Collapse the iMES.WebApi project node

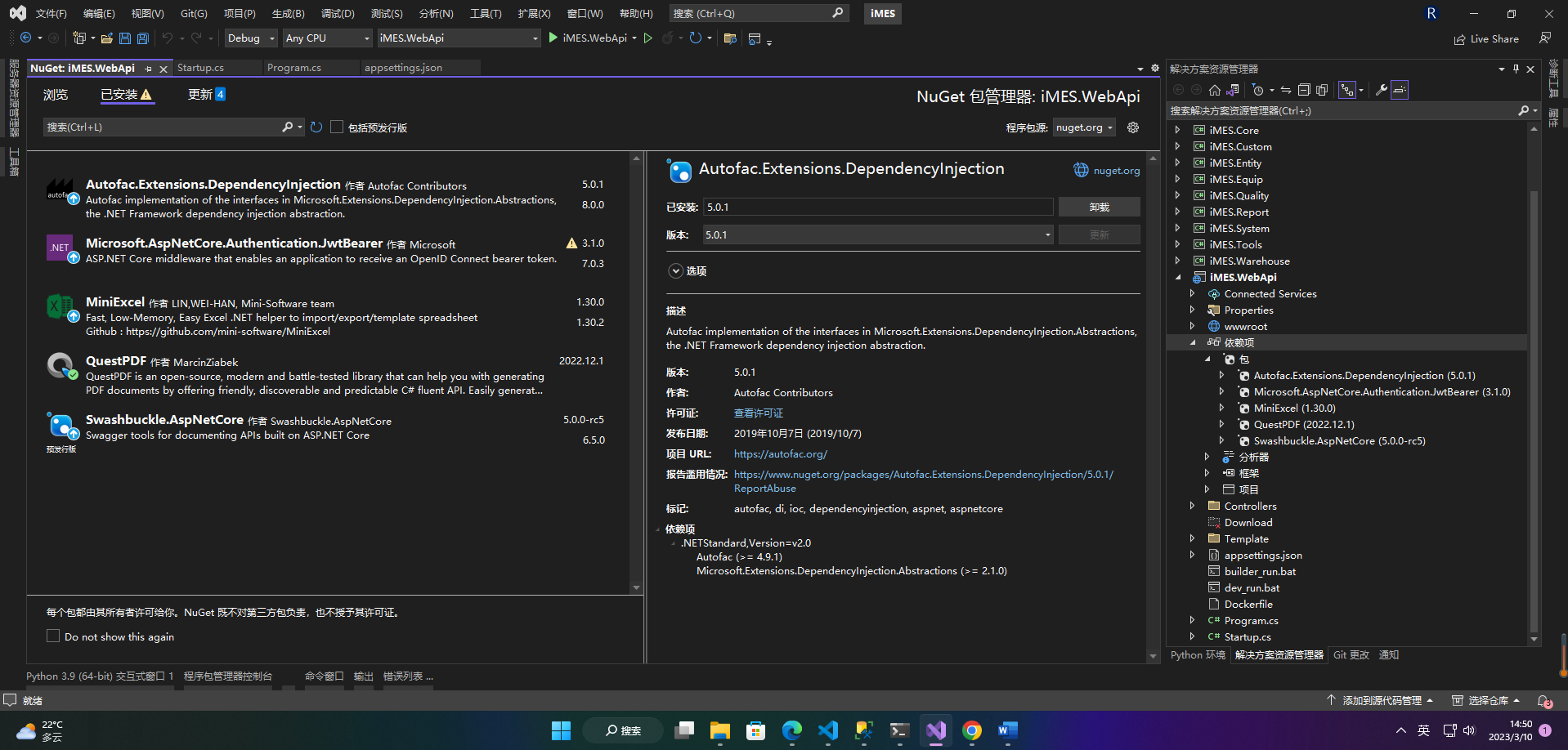[1178, 277]
